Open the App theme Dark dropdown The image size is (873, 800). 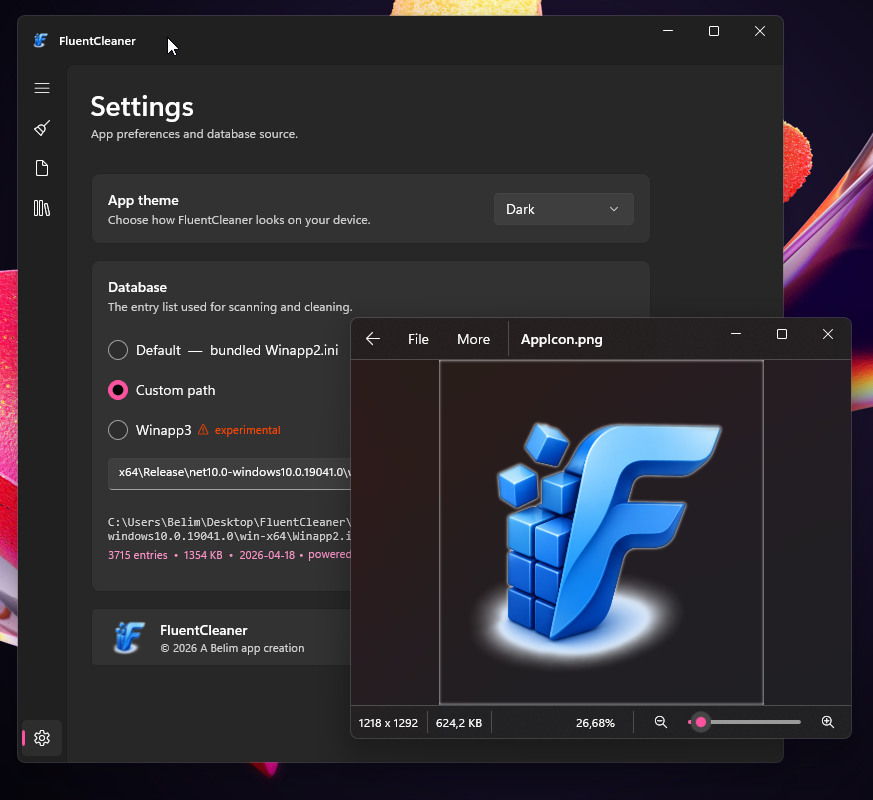(x=563, y=209)
